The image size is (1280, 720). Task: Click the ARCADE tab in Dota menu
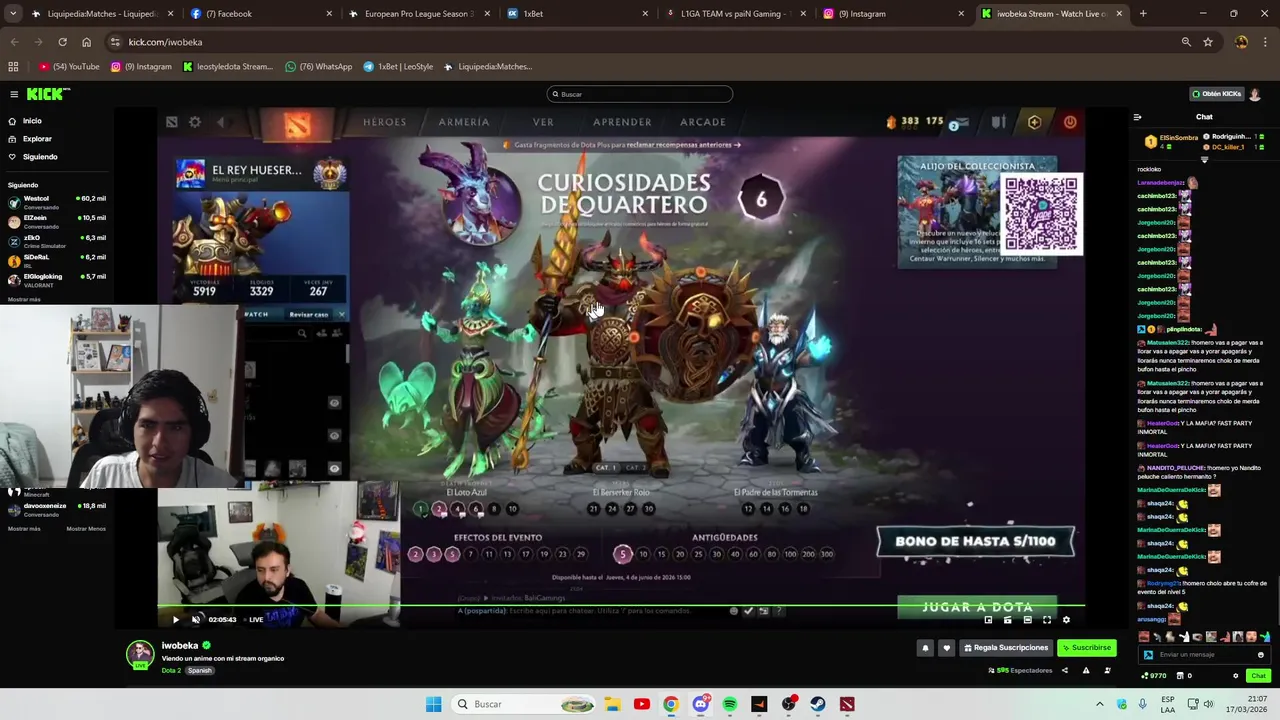click(x=703, y=122)
